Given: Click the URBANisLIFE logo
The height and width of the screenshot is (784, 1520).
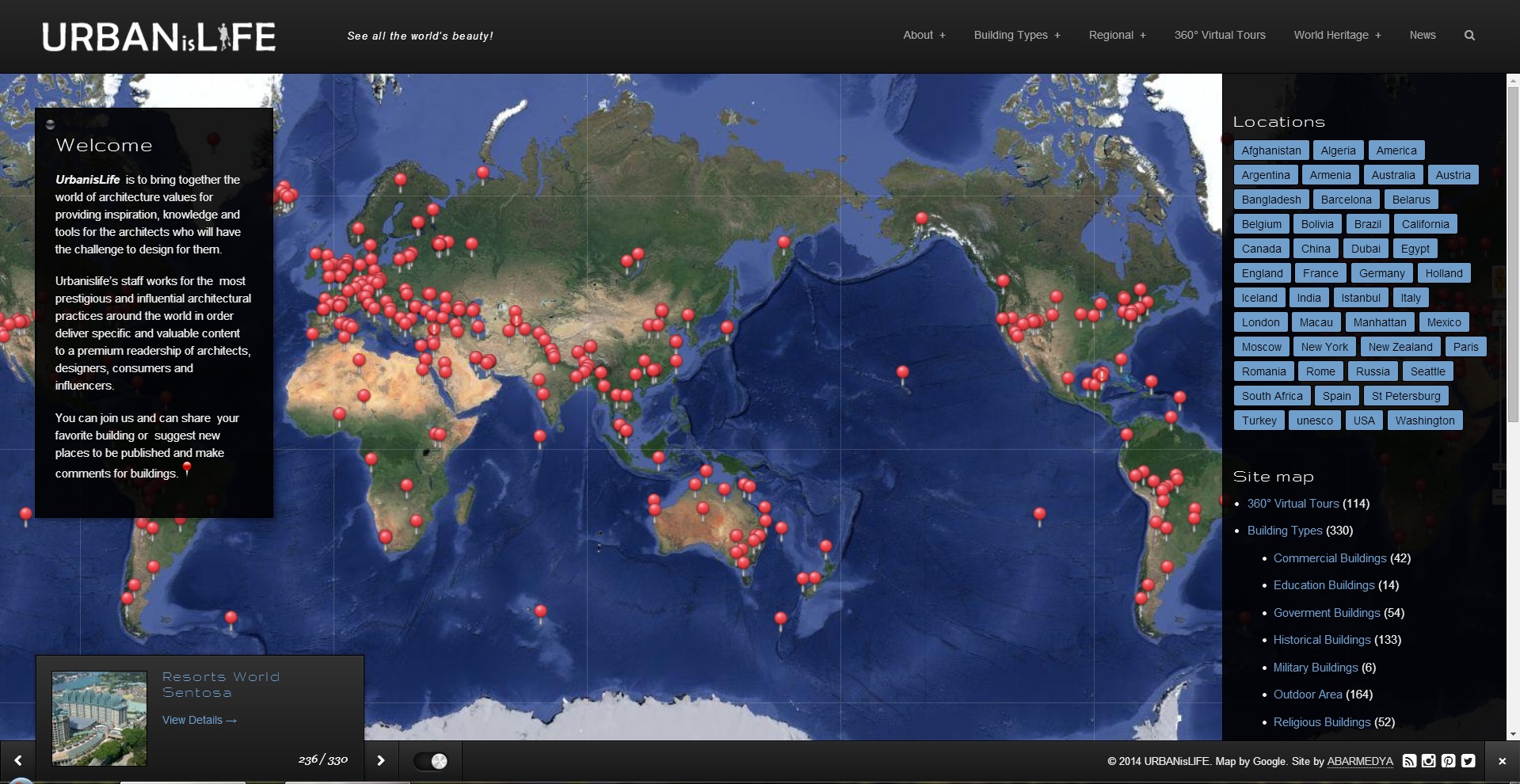Looking at the screenshot, I should pyautogui.click(x=159, y=36).
